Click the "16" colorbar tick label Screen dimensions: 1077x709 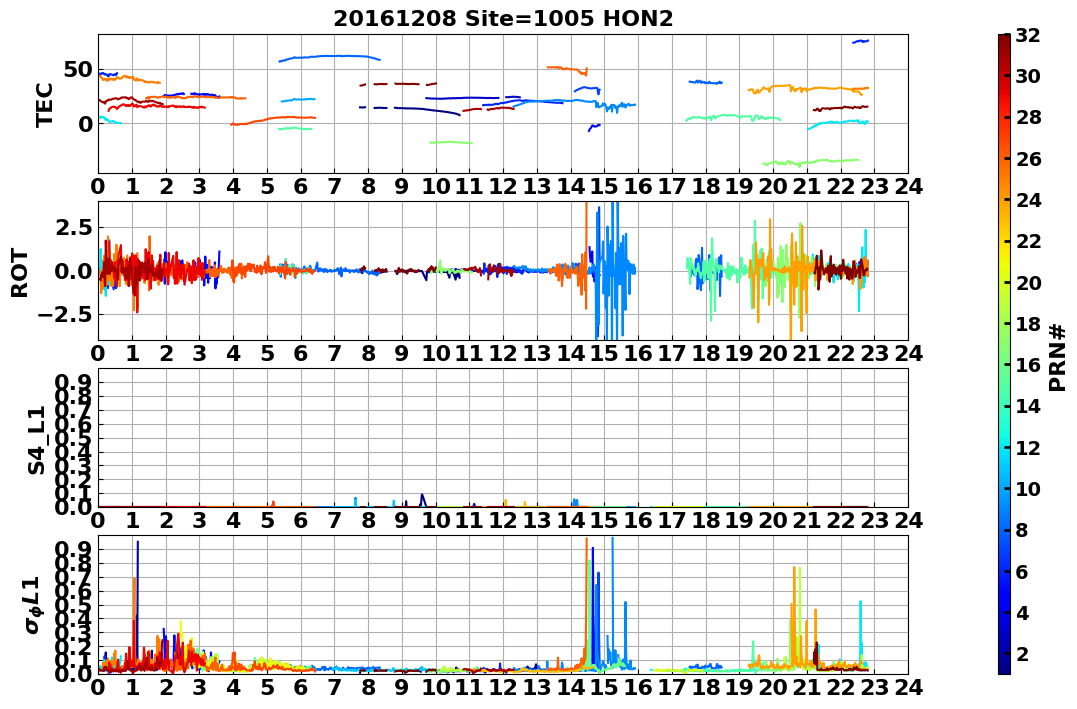pyautogui.click(x=1028, y=365)
